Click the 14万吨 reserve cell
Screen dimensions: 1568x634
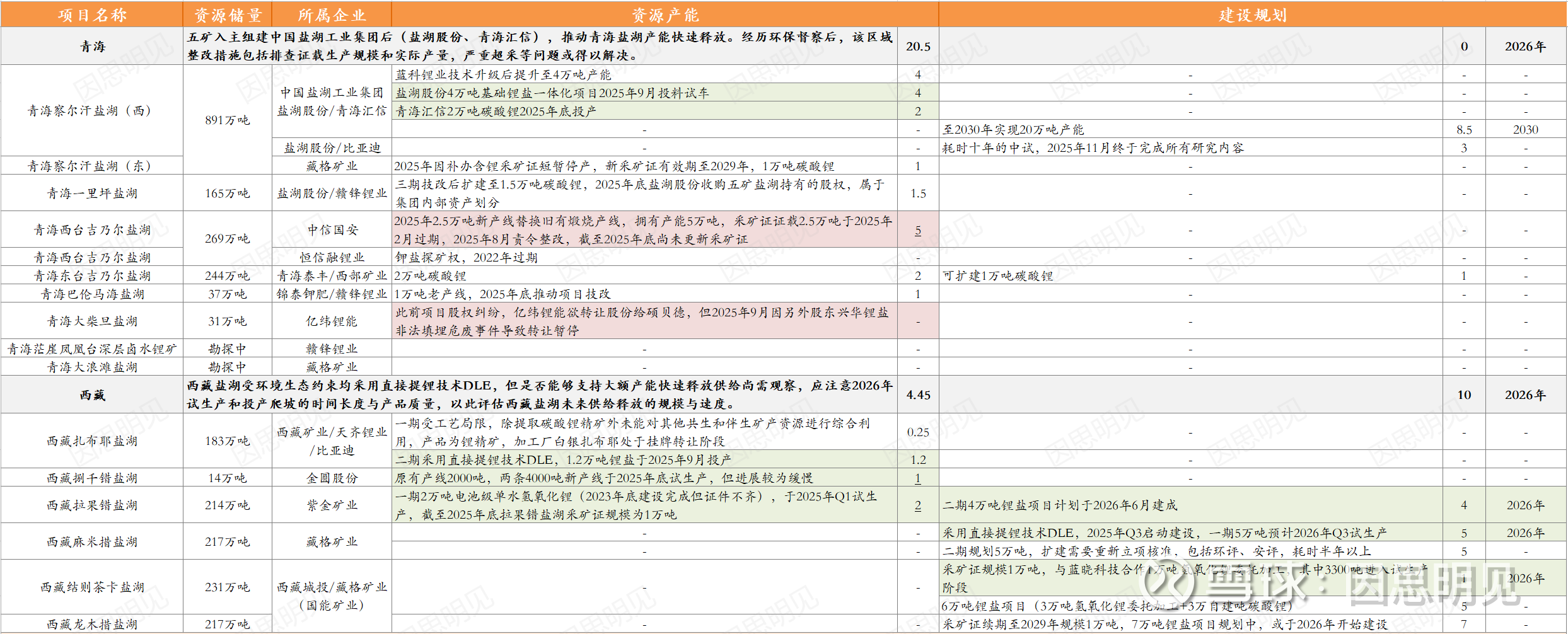228,478
